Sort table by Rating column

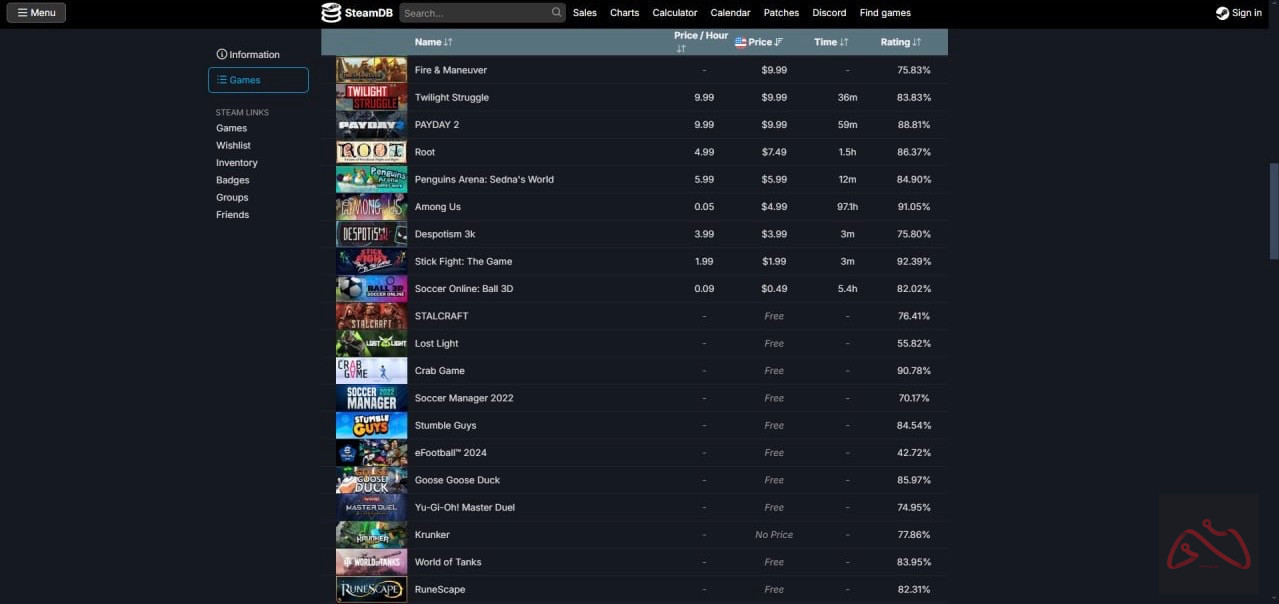pyautogui.click(x=900, y=42)
